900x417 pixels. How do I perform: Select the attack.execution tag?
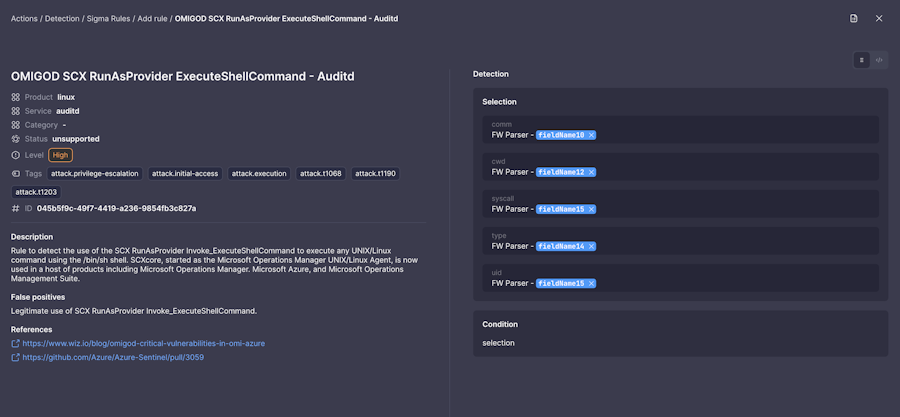point(259,174)
